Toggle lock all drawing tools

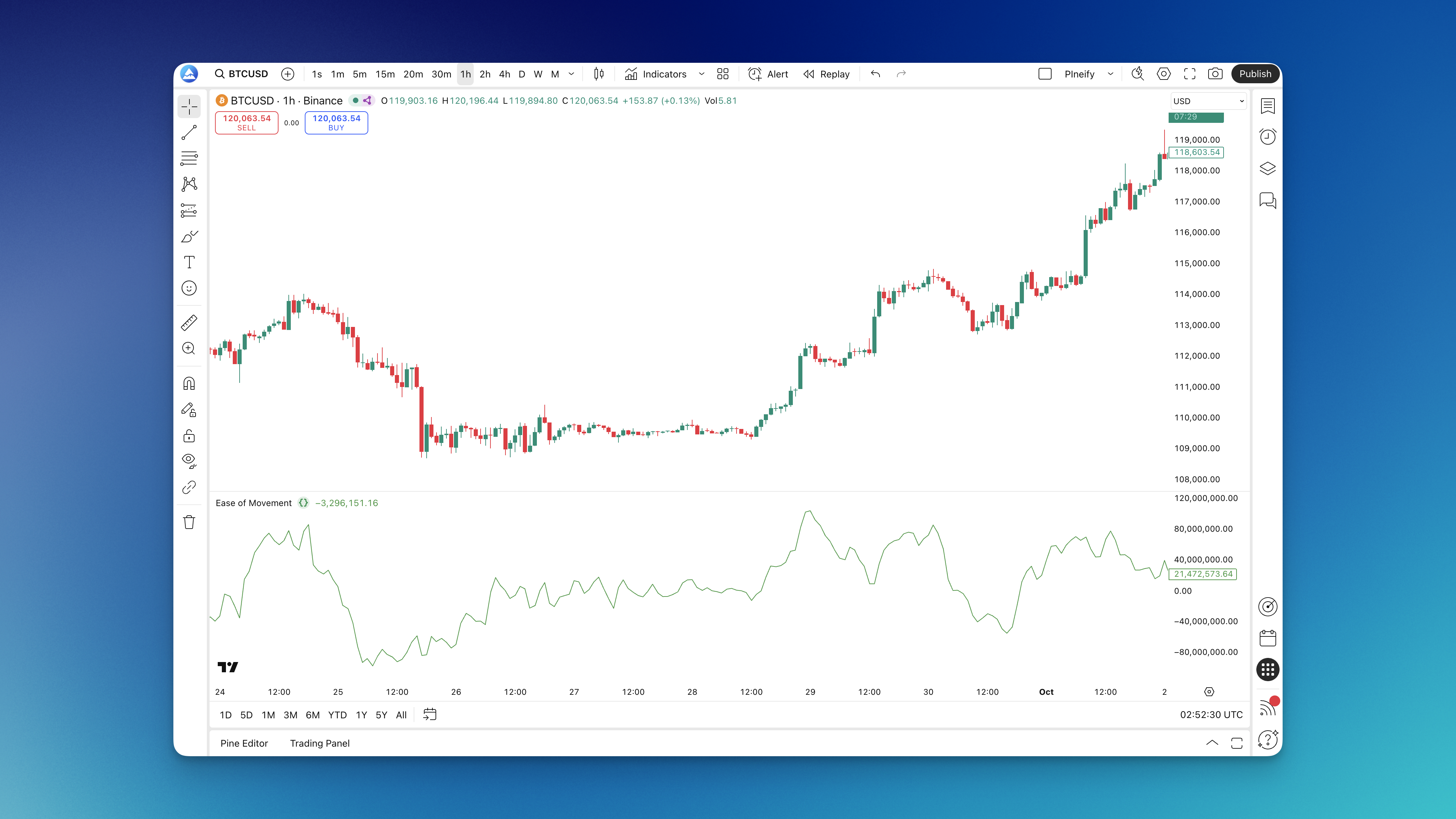coord(189,436)
